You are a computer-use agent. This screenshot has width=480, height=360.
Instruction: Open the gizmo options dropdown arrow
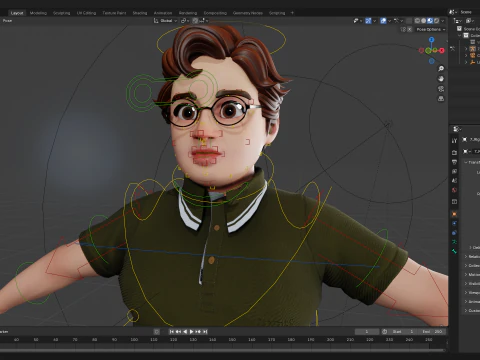click(x=374, y=21)
